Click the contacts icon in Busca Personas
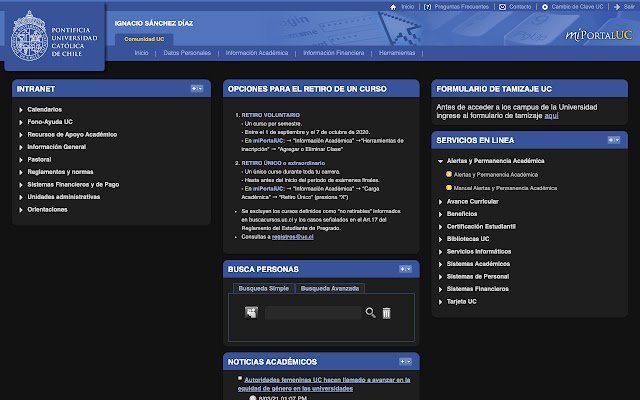 pos(251,313)
